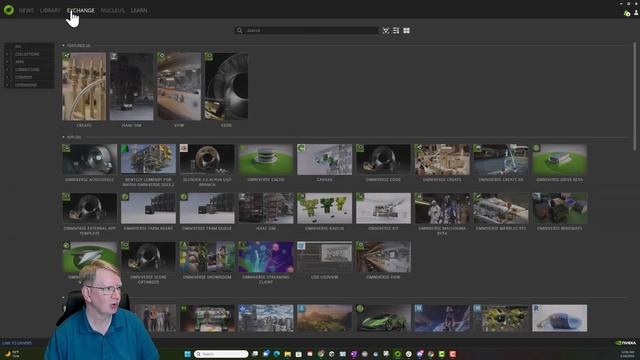This screenshot has height=360, width=640.
Task: Open Bentley LumenRT app tile
Action: point(148,159)
